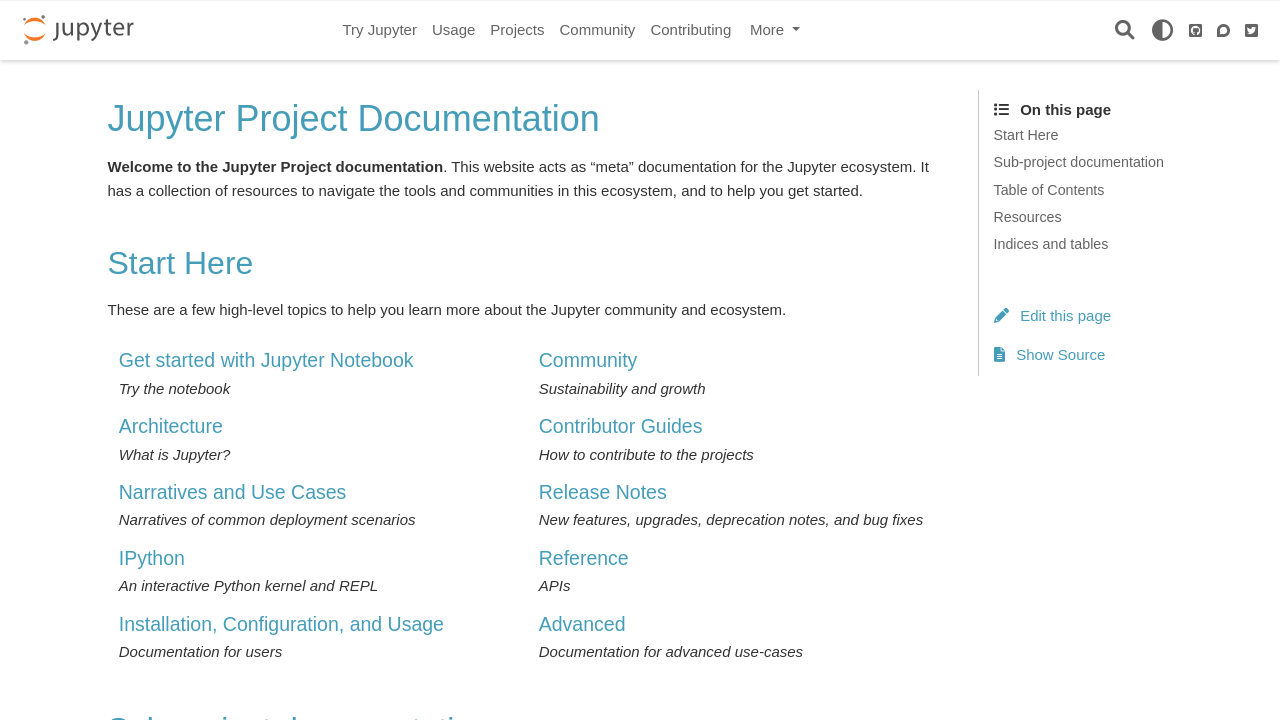This screenshot has height=720, width=1280.
Task: Select Community in the top navbar
Action: coord(597,30)
